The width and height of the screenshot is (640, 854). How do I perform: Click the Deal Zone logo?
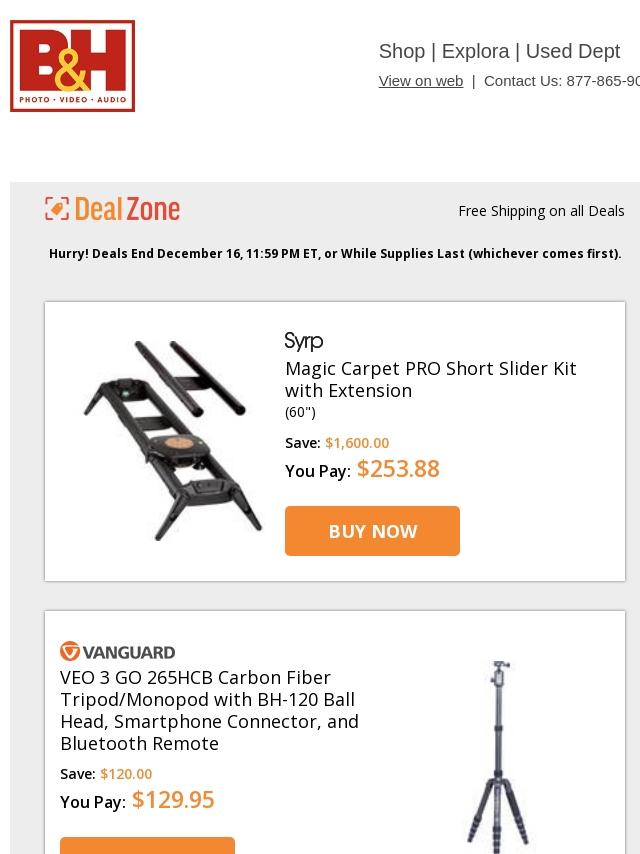[113, 209]
